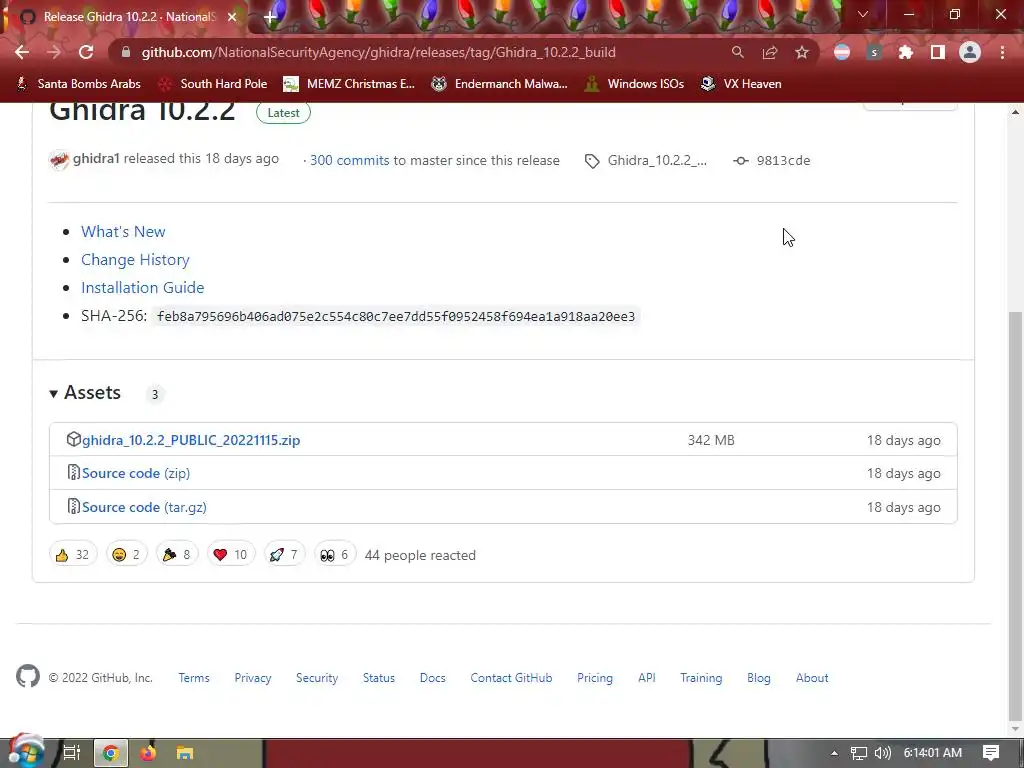1024x768 pixels.
Task: Click the striped extension icon in toolbar
Action: click(x=842, y=52)
